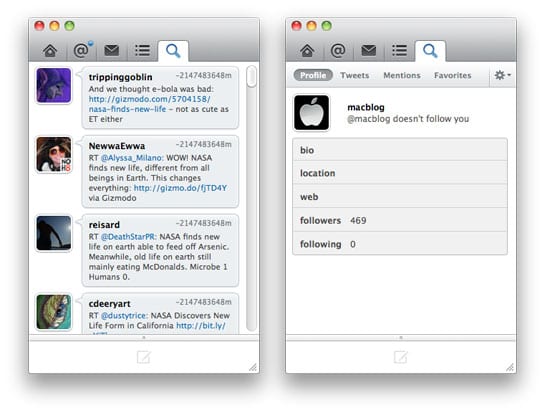
Task: Select the Profile tab pill
Action: pyautogui.click(x=313, y=75)
